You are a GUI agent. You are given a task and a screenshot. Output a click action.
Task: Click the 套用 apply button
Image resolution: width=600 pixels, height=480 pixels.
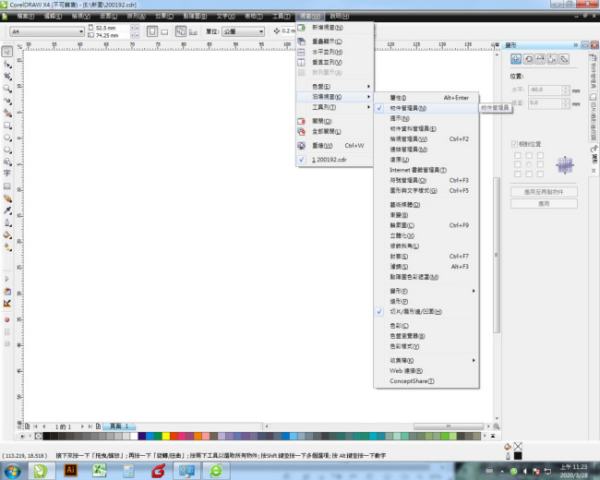point(544,204)
